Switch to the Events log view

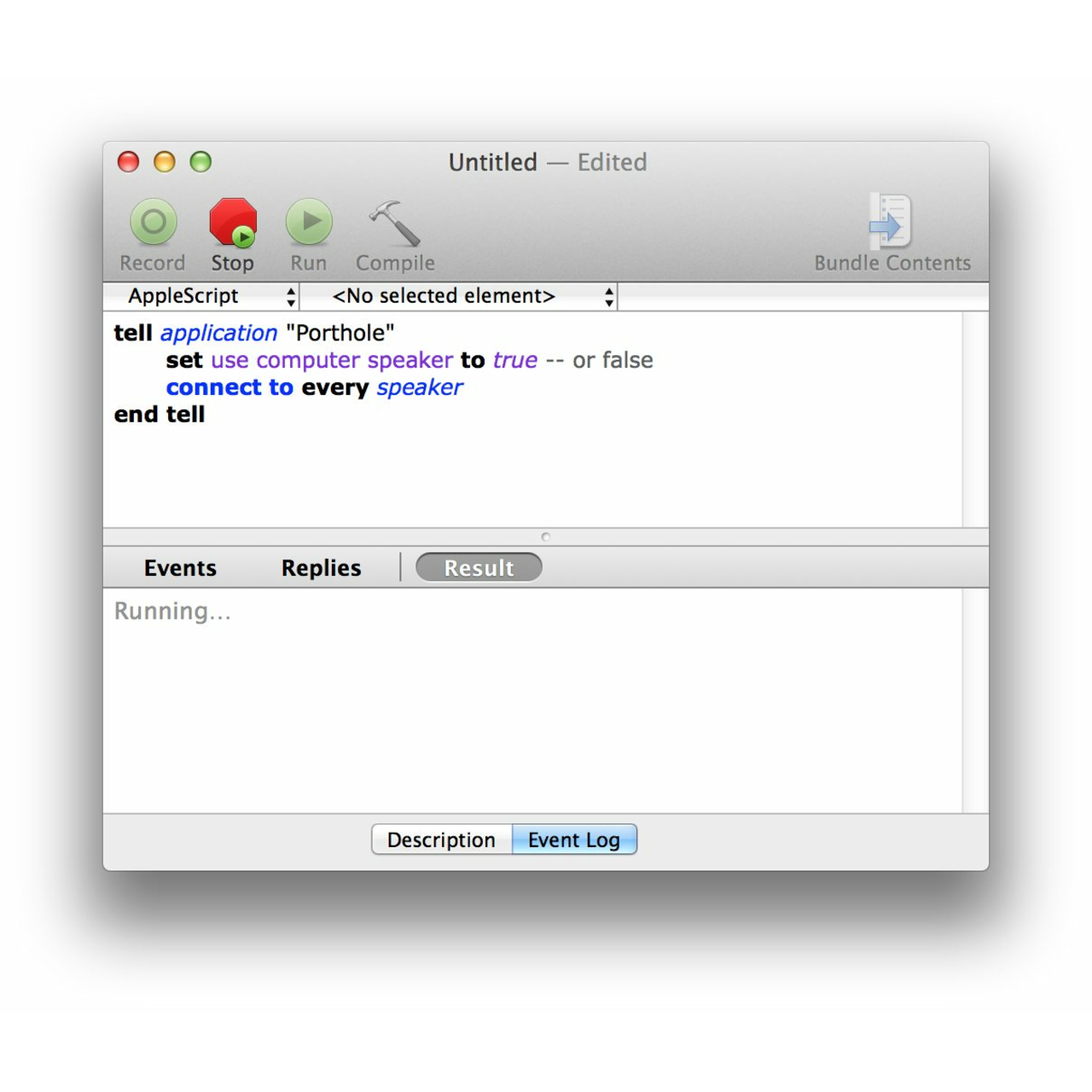pos(180,568)
